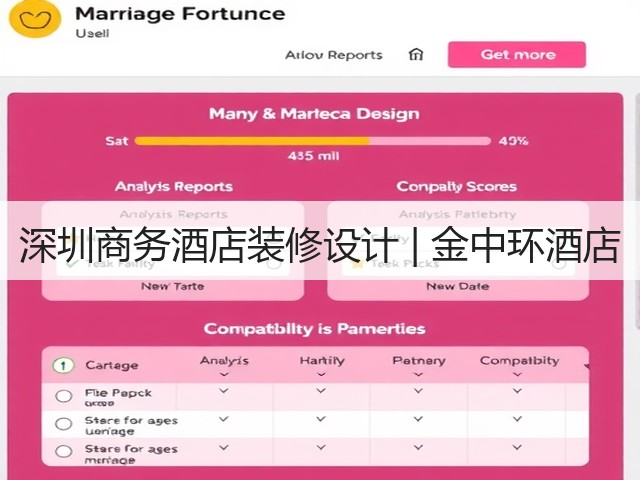Click the yellow Marriage Fortunce logo icon
The height and width of the screenshot is (480, 640).
(x=35, y=17)
